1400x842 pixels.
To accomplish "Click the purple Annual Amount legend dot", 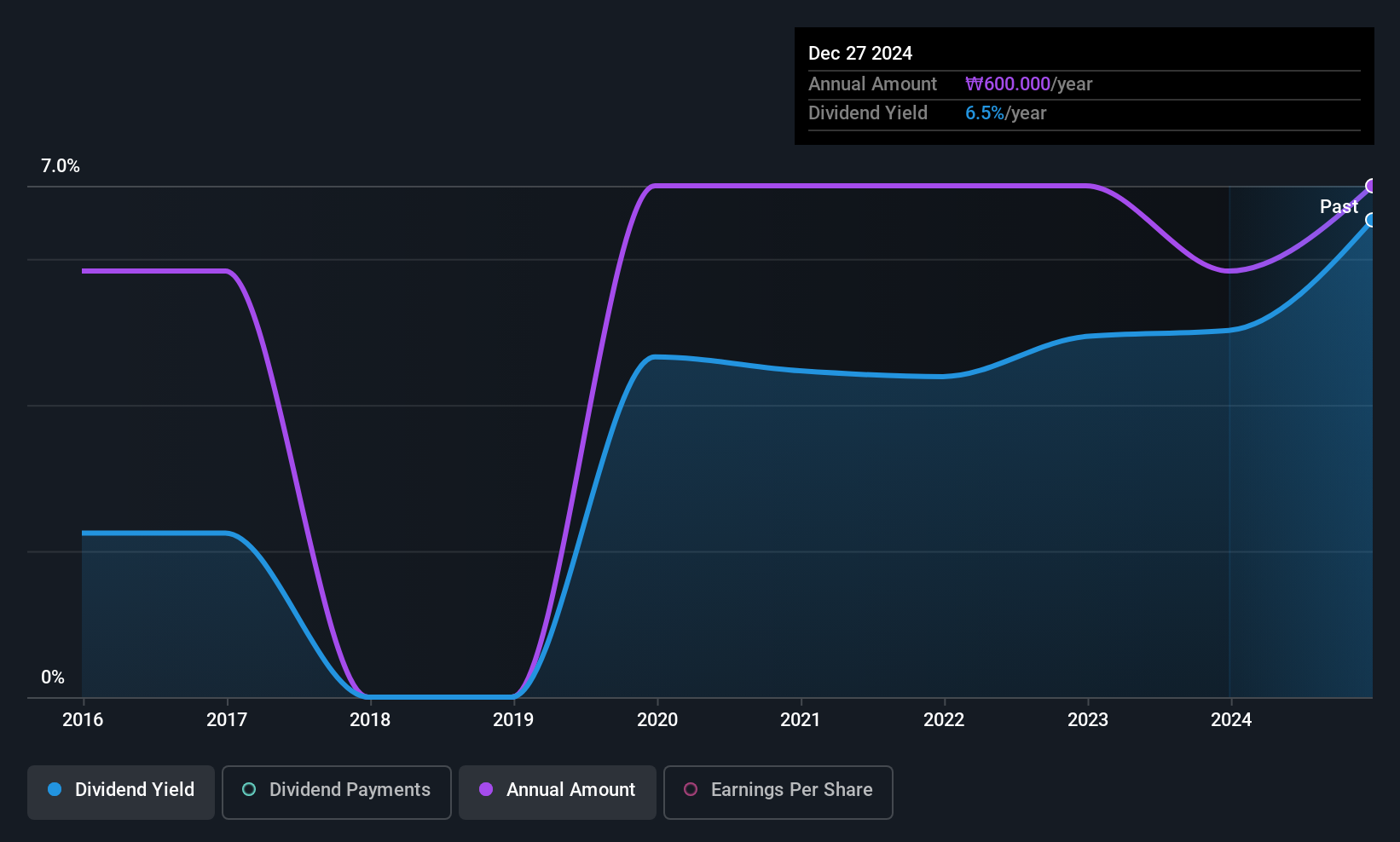I will point(486,789).
